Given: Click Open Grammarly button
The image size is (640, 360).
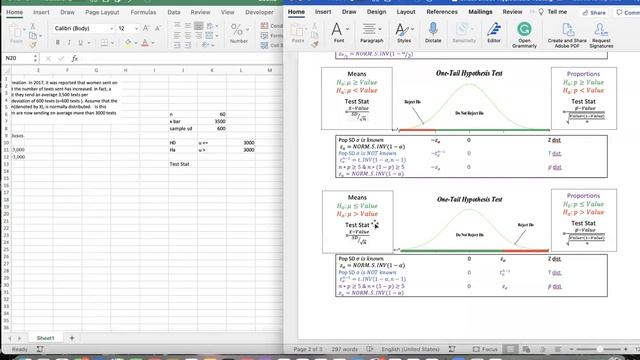Looking at the screenshot, I should (x=524, y=35).
